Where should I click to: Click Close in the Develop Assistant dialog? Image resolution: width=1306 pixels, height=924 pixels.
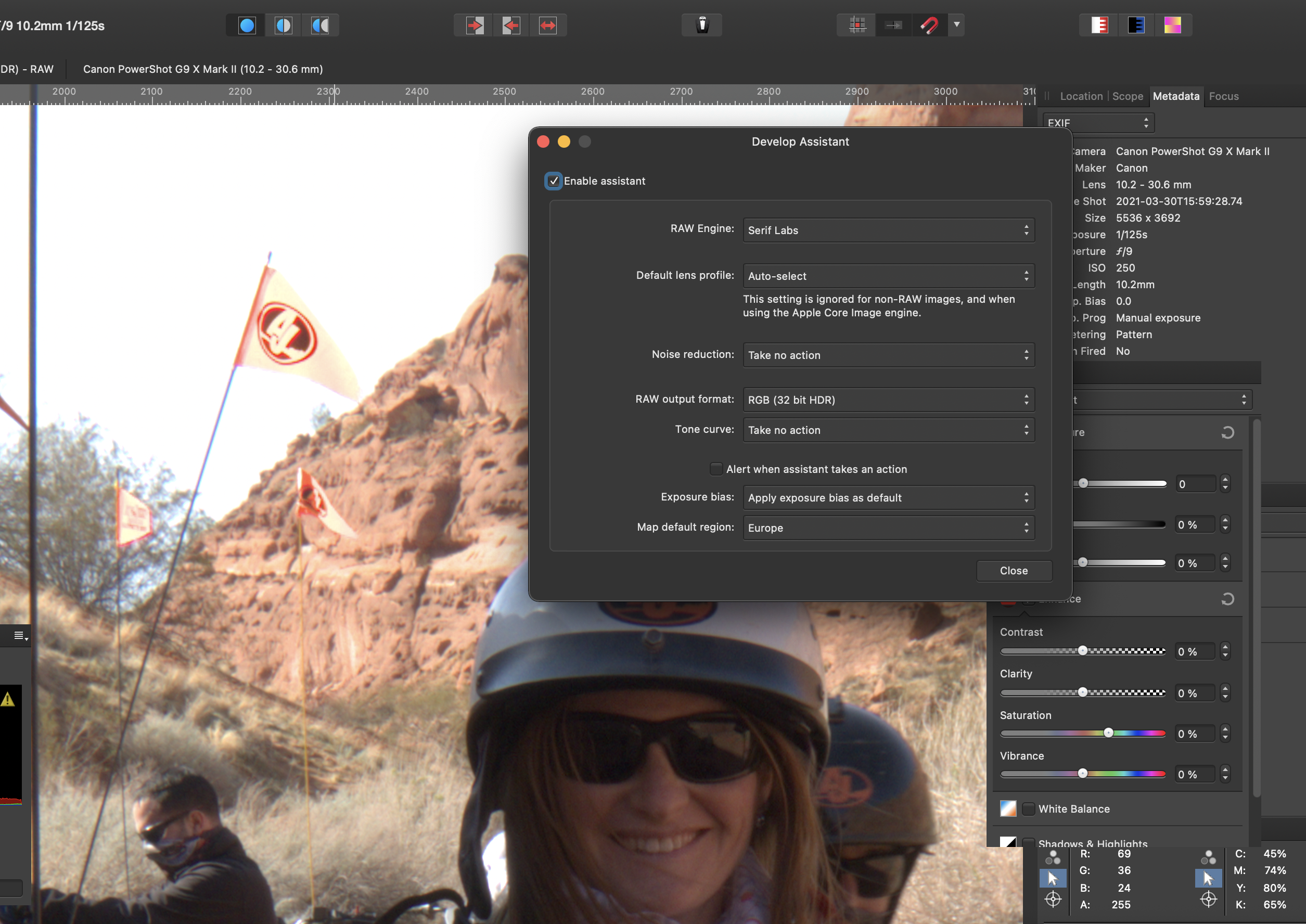(x=1014, y=571)
